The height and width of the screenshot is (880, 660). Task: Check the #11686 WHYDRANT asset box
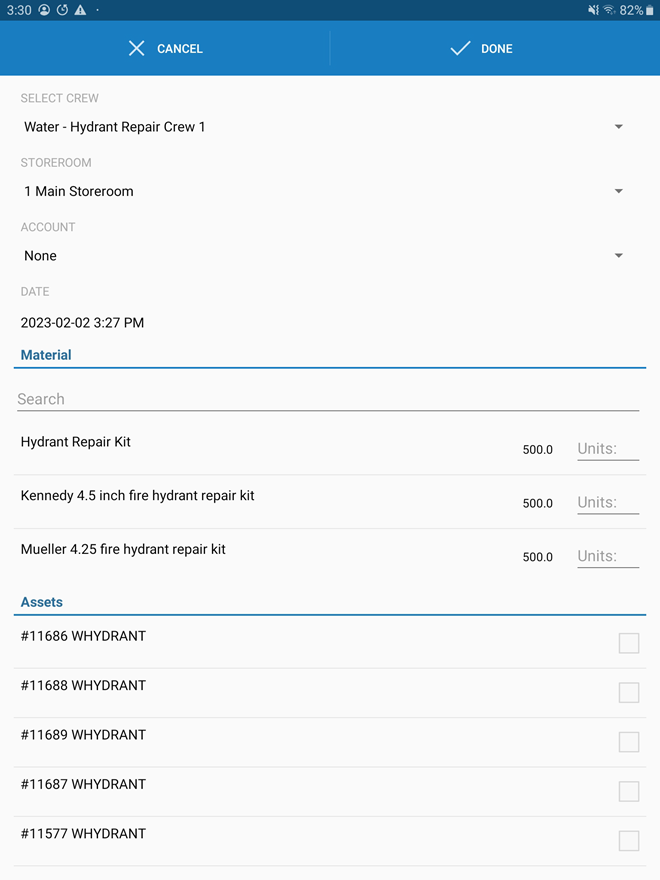click(x=628, y=643)
